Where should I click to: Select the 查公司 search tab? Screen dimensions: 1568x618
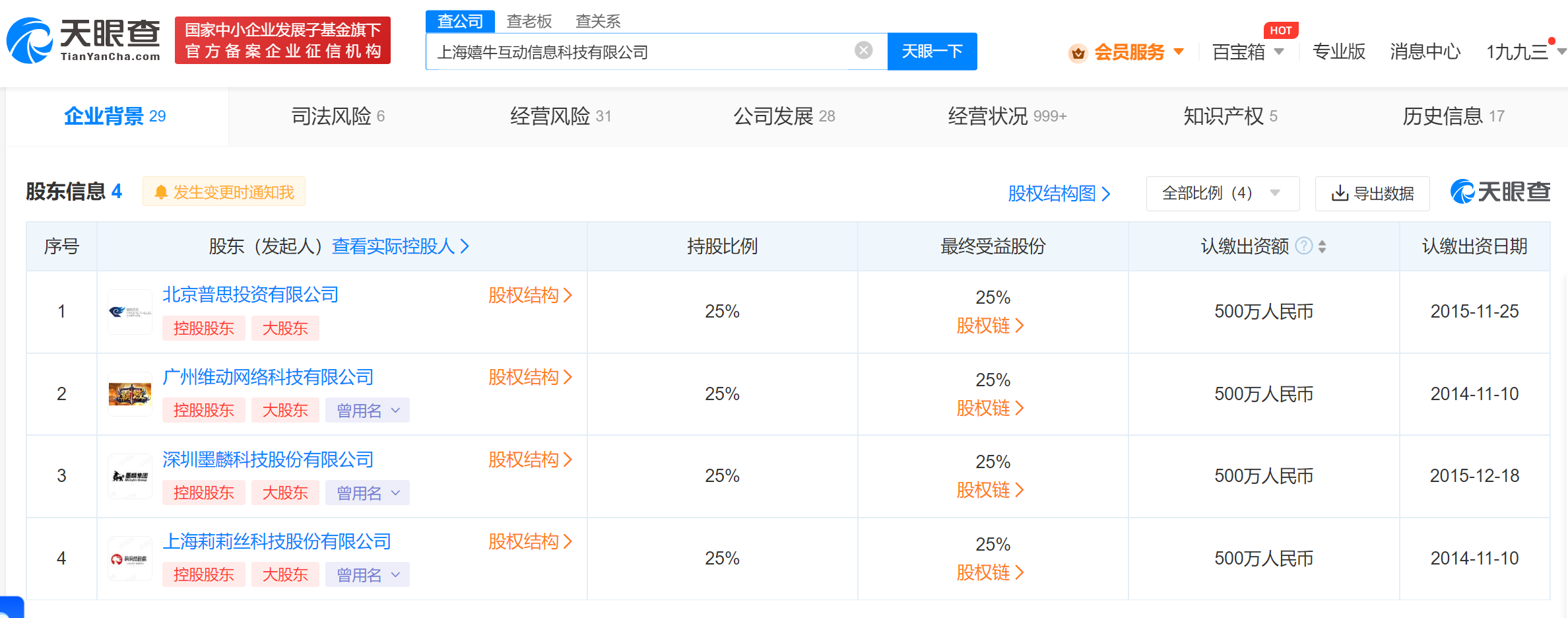[460, 21]
